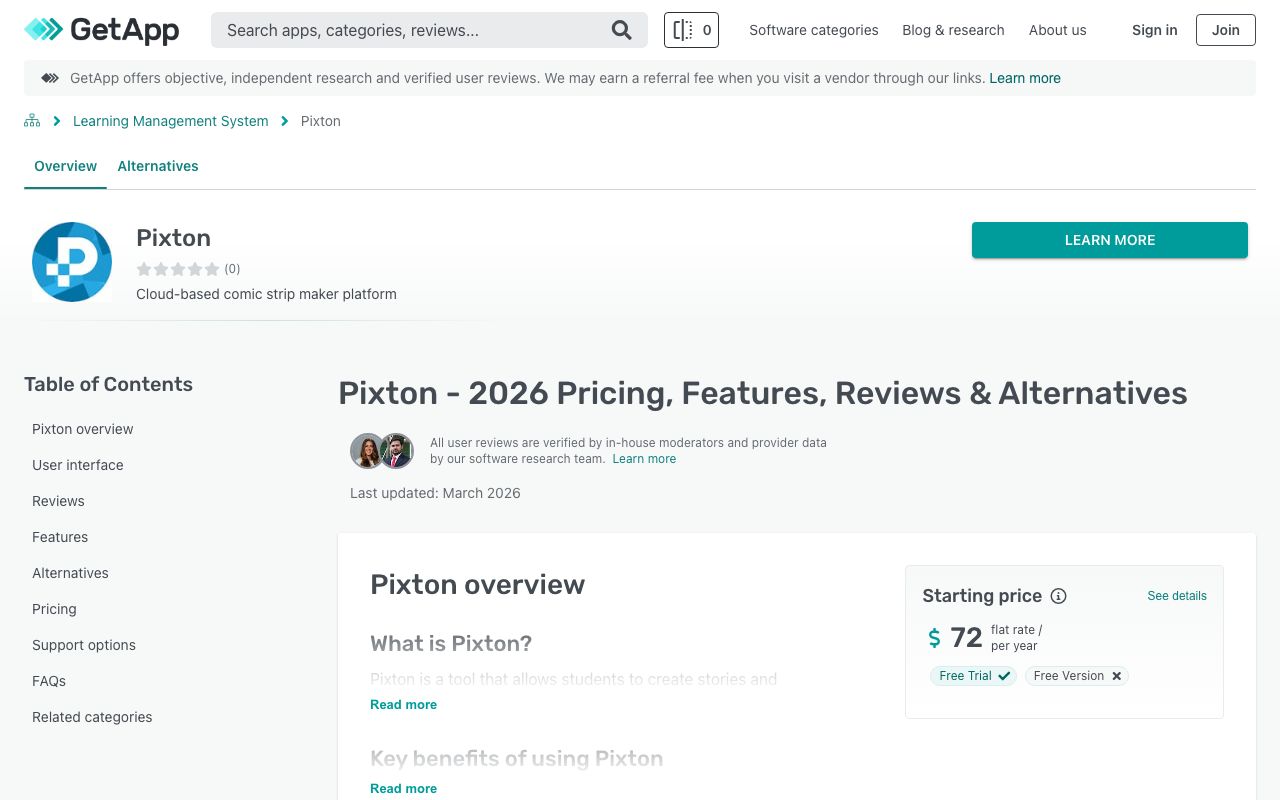
Task: Click the Join button
Action: tap(1226, 30)
